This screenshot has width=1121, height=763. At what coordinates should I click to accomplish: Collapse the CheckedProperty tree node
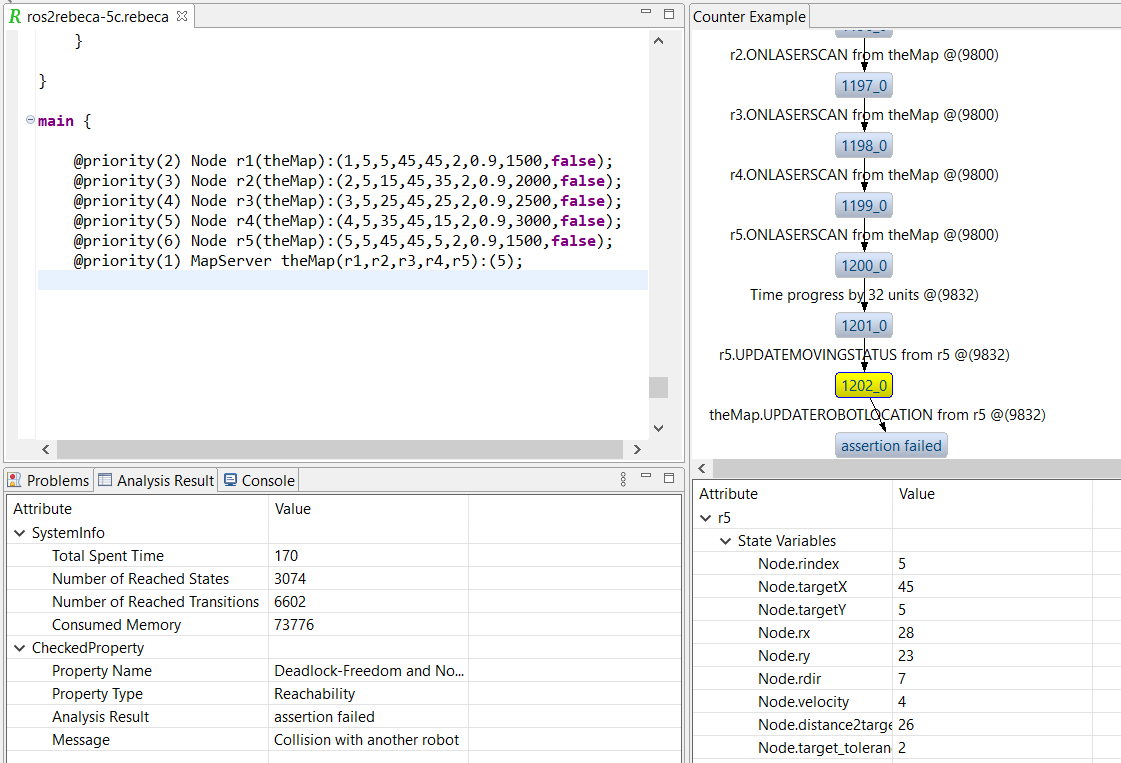tap(19, 648)
